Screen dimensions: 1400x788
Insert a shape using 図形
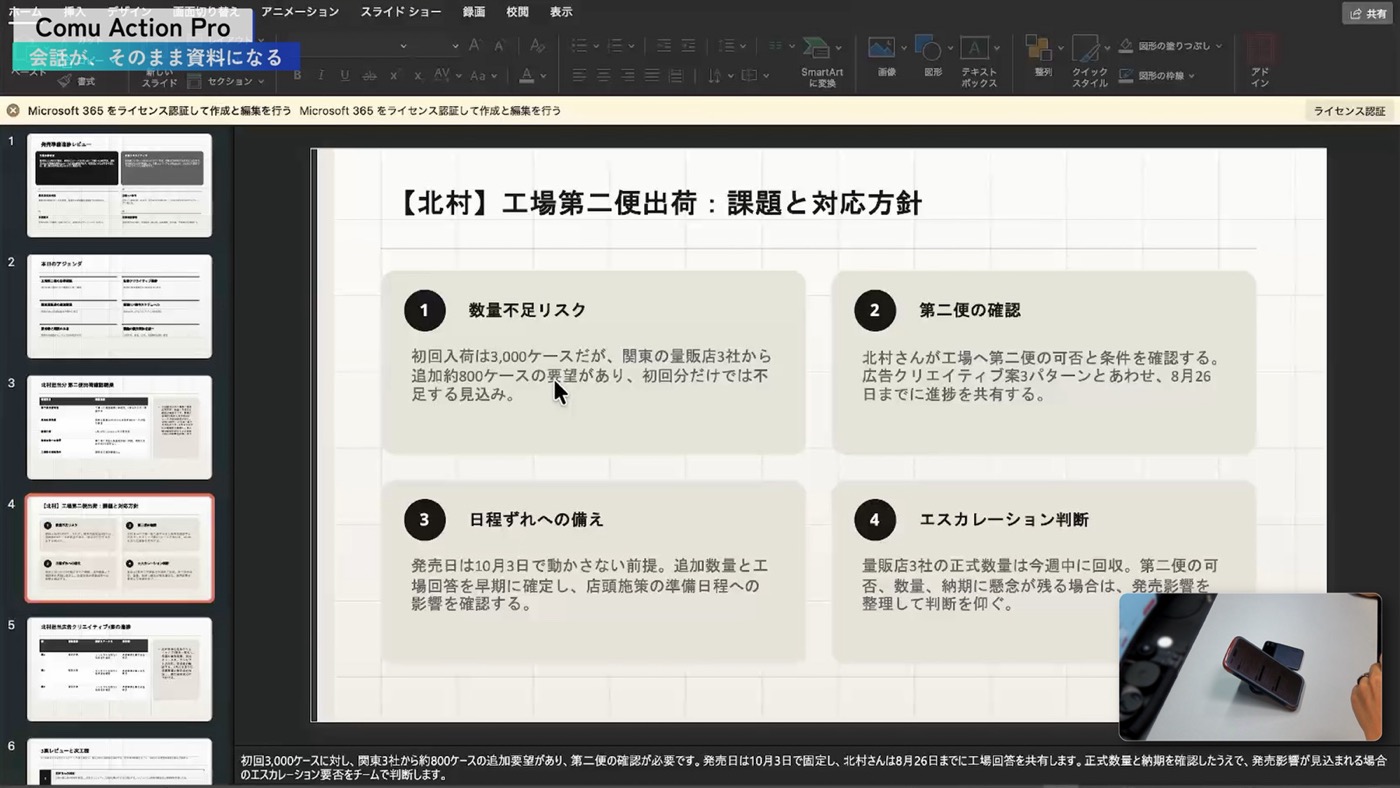pos(932,58)
